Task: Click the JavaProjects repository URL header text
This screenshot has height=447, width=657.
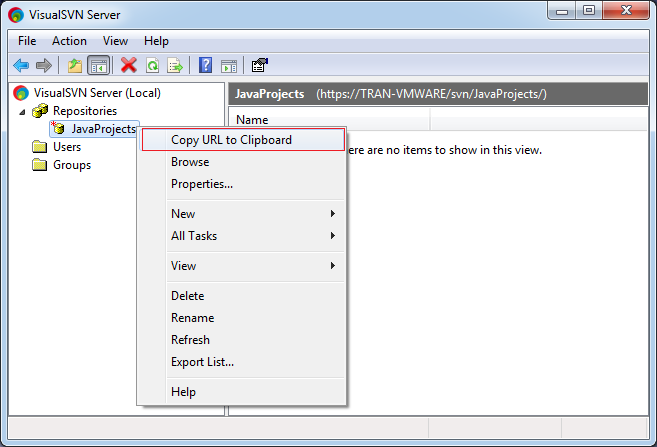Action: coord(432,94)
